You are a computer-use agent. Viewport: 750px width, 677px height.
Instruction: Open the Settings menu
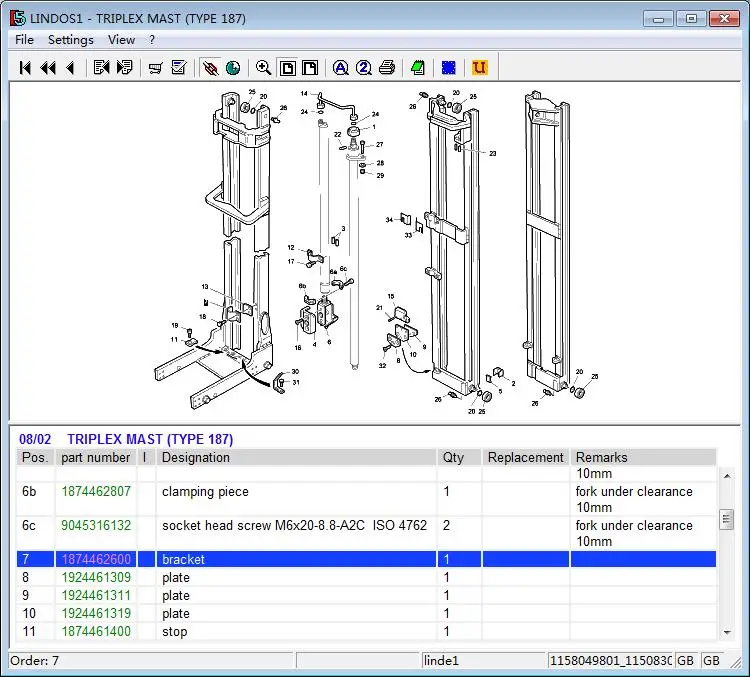click(71, 40)
